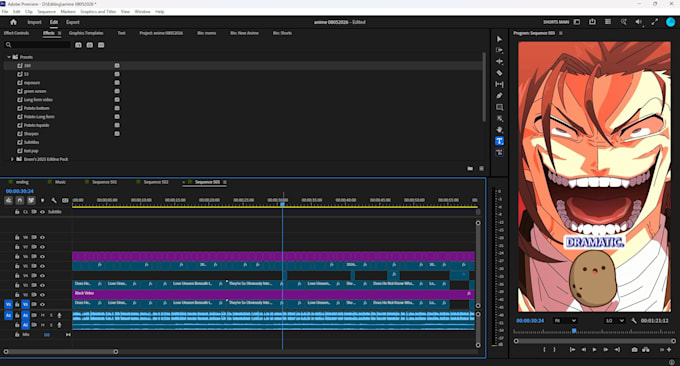680x366 pixels.
Task: Click the New Custom Bin folder icon
Action: click(x=470, y=169)
